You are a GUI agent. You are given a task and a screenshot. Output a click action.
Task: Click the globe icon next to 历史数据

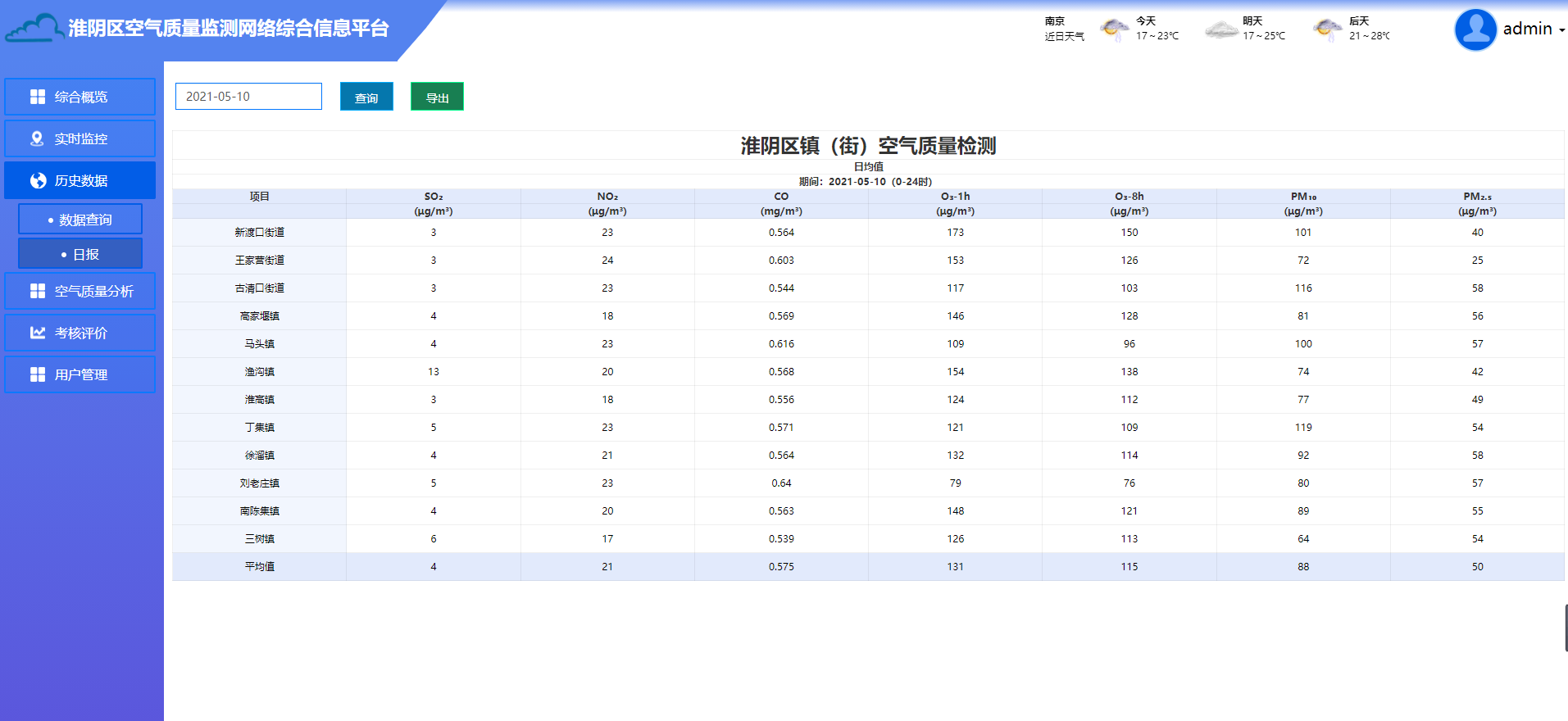click(38, 180)
